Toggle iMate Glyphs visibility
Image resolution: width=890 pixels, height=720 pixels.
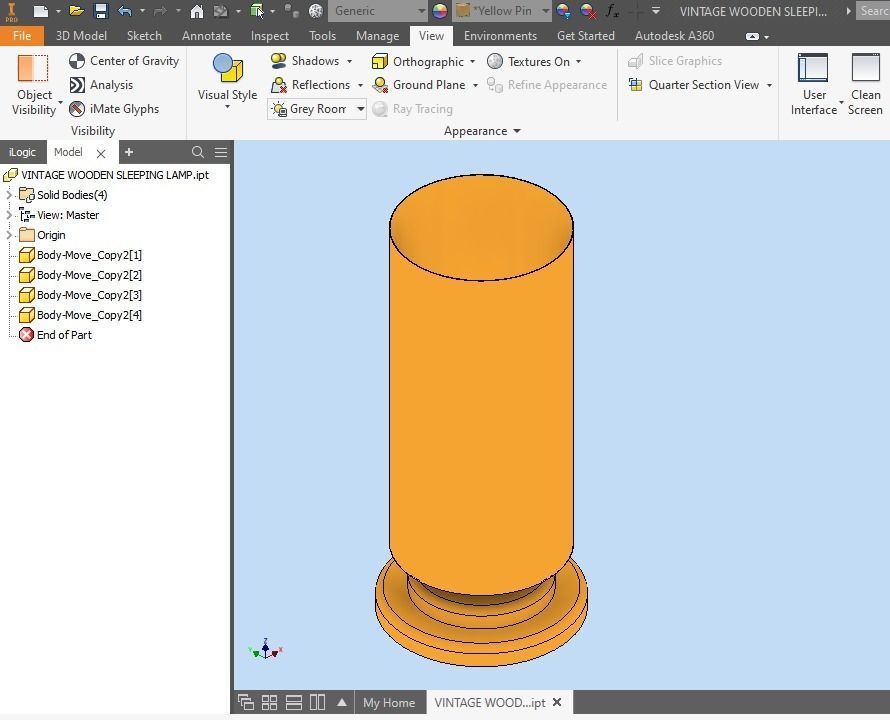pyautogui.click(x=114, y=109)
